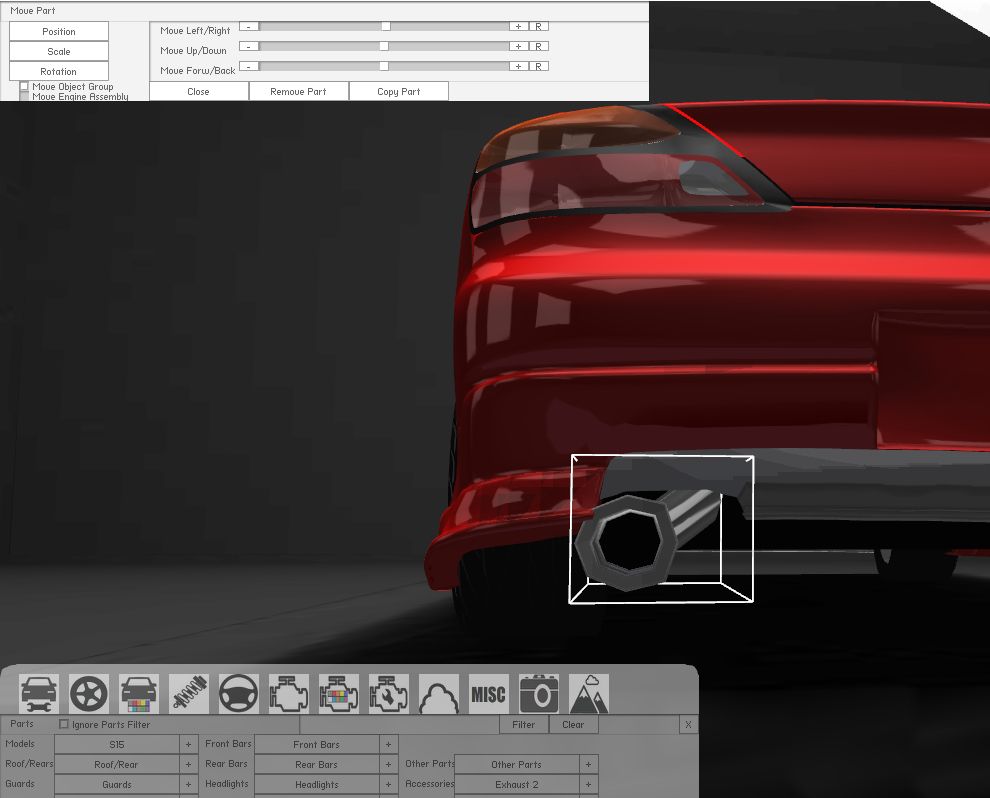Open the car paint colors icon
This screenshot has width=990, height=798.
[139, 693]
